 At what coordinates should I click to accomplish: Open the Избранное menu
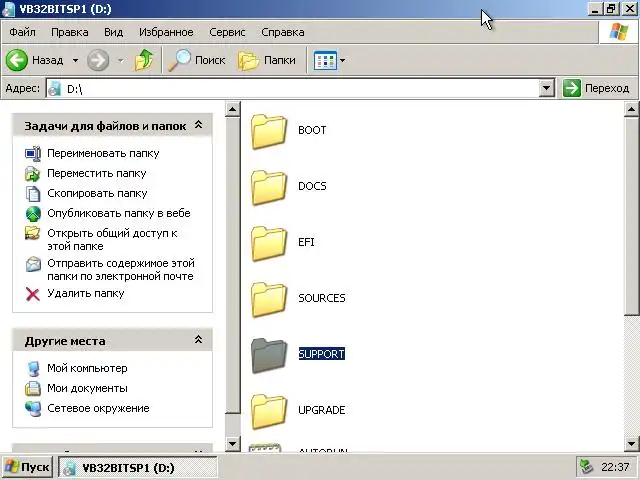click(166, 32)
